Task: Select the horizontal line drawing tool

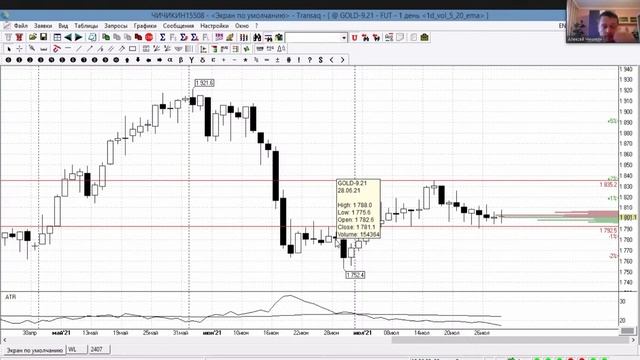Action: coord(68,49)
